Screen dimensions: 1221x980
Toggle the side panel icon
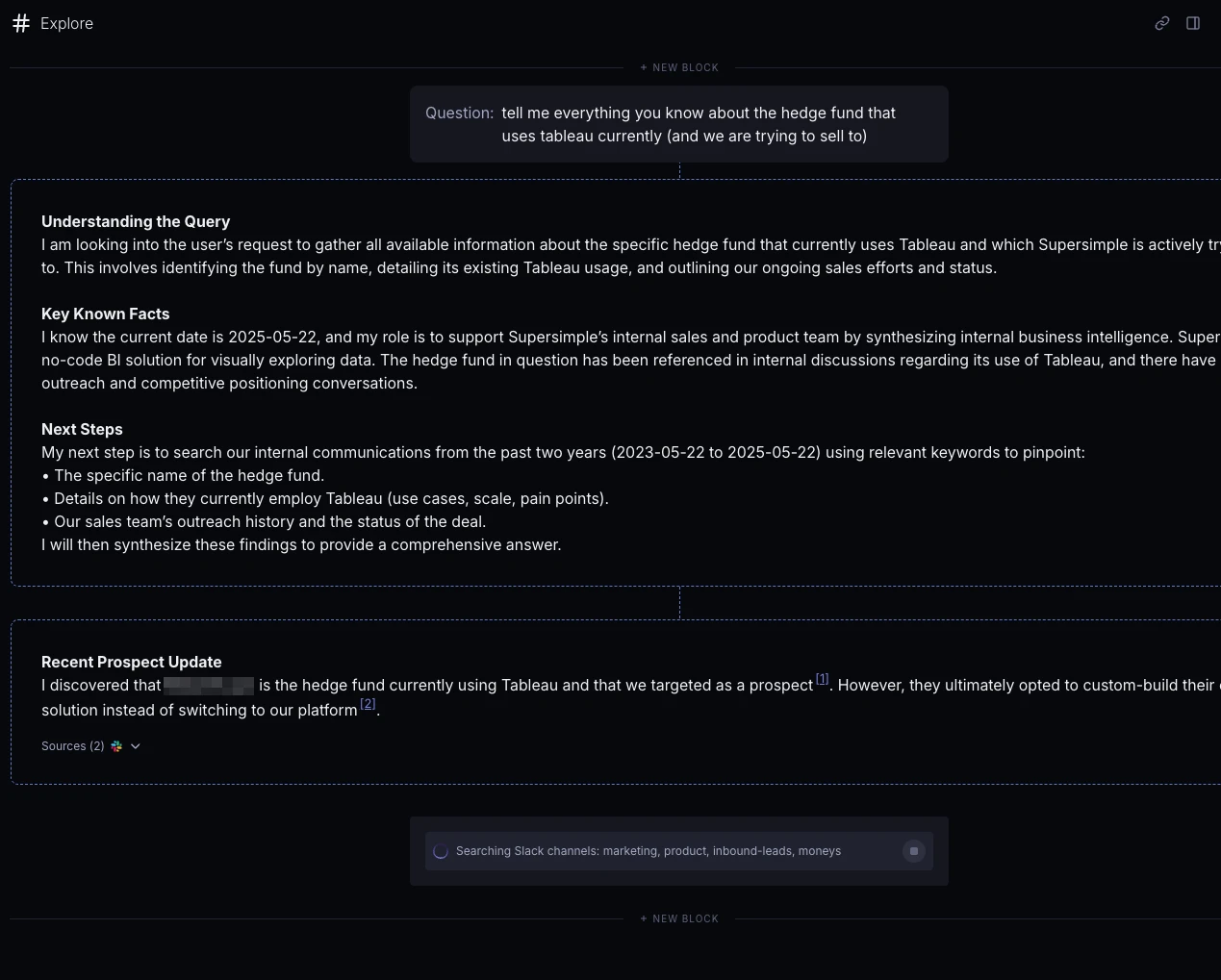click(x=1193, y=23)
